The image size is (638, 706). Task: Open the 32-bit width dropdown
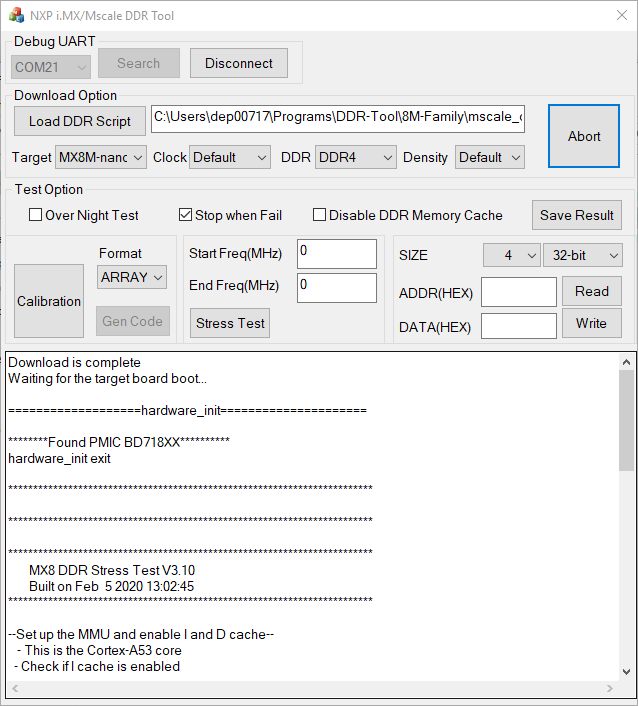point(583,255)
